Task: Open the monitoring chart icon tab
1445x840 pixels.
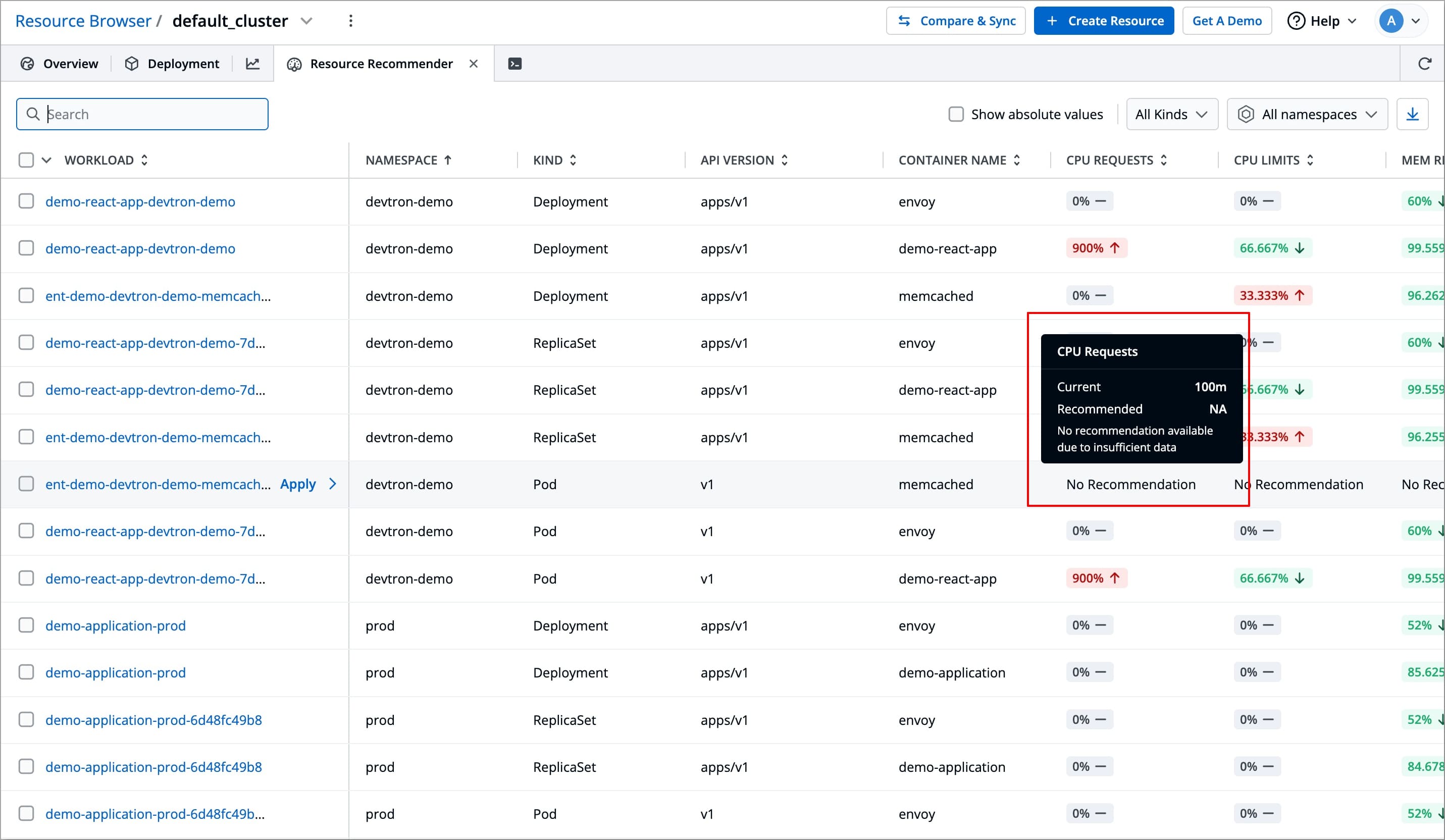Action: click(252, 64)
